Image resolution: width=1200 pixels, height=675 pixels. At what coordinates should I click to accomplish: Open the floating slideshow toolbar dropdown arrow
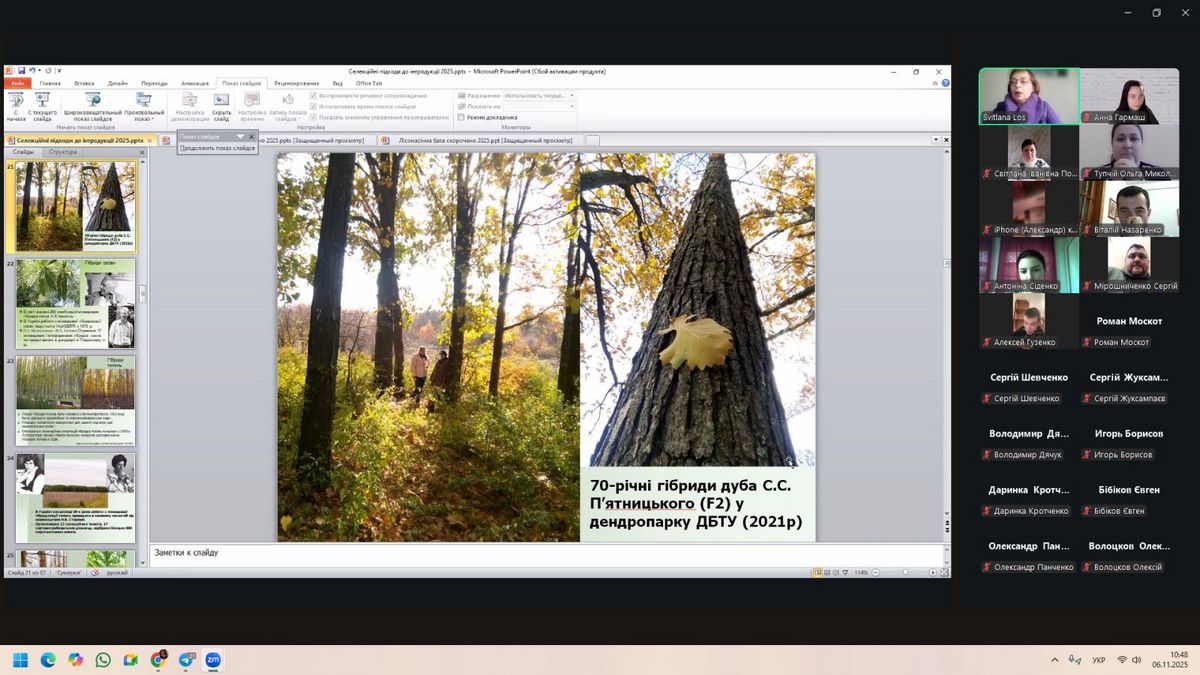pyautogui.click(x=240, y=136)
